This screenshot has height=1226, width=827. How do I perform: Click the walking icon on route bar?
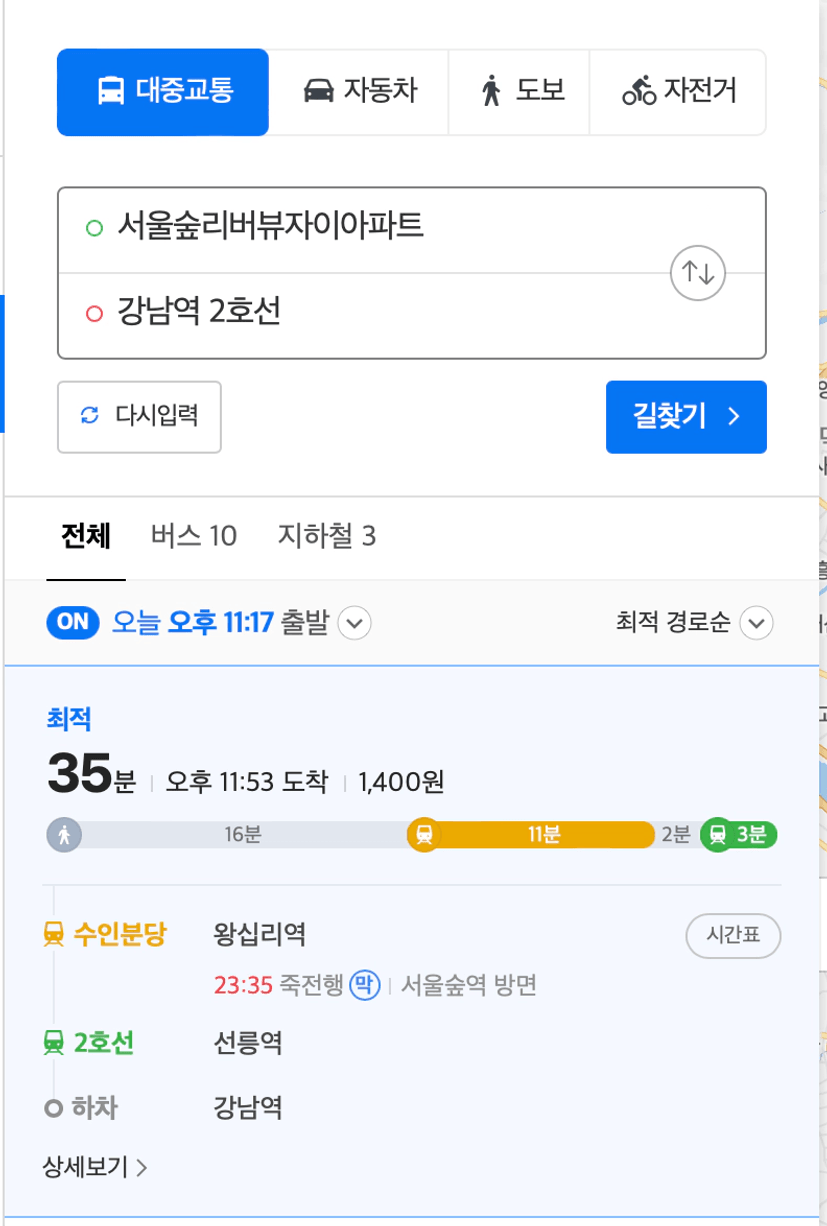tap(64, 834)
